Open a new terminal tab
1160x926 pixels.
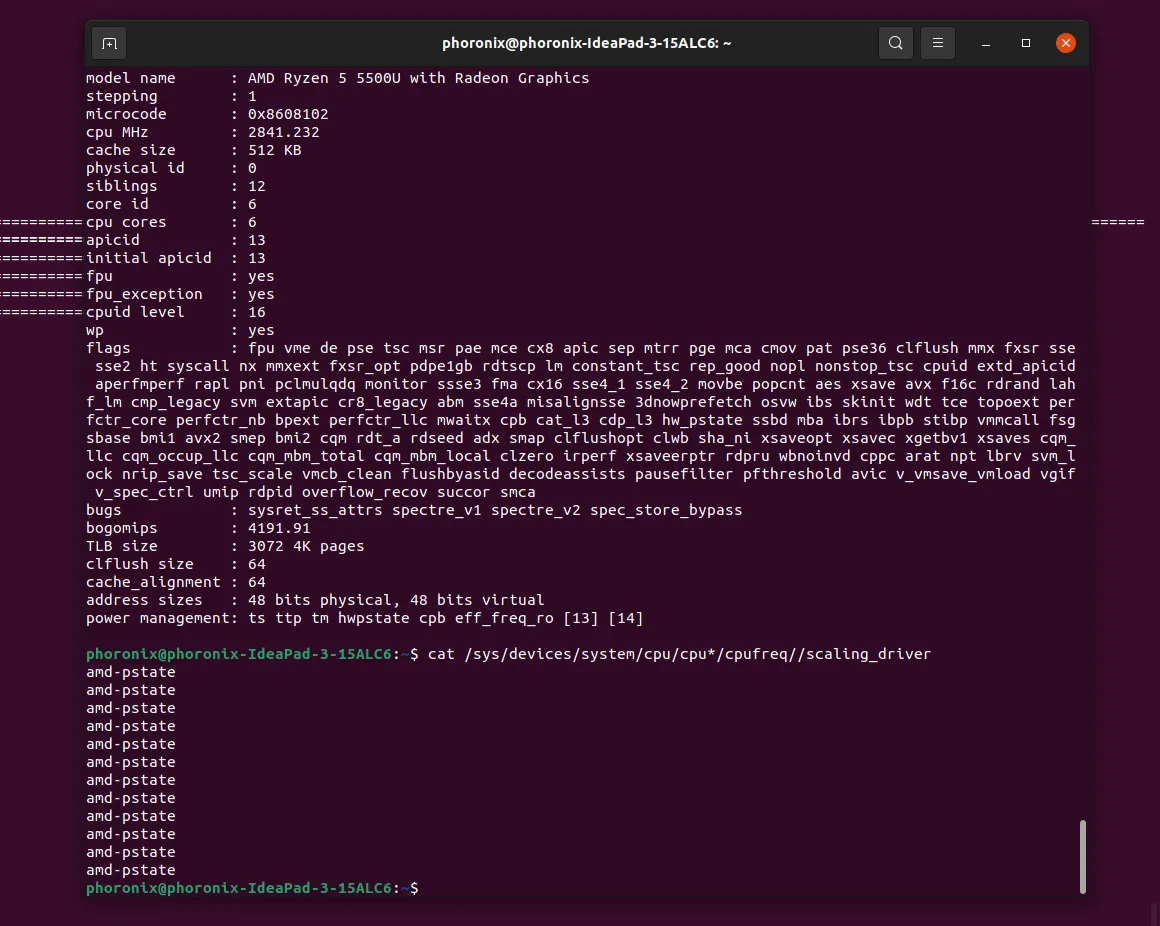point(109,44)
